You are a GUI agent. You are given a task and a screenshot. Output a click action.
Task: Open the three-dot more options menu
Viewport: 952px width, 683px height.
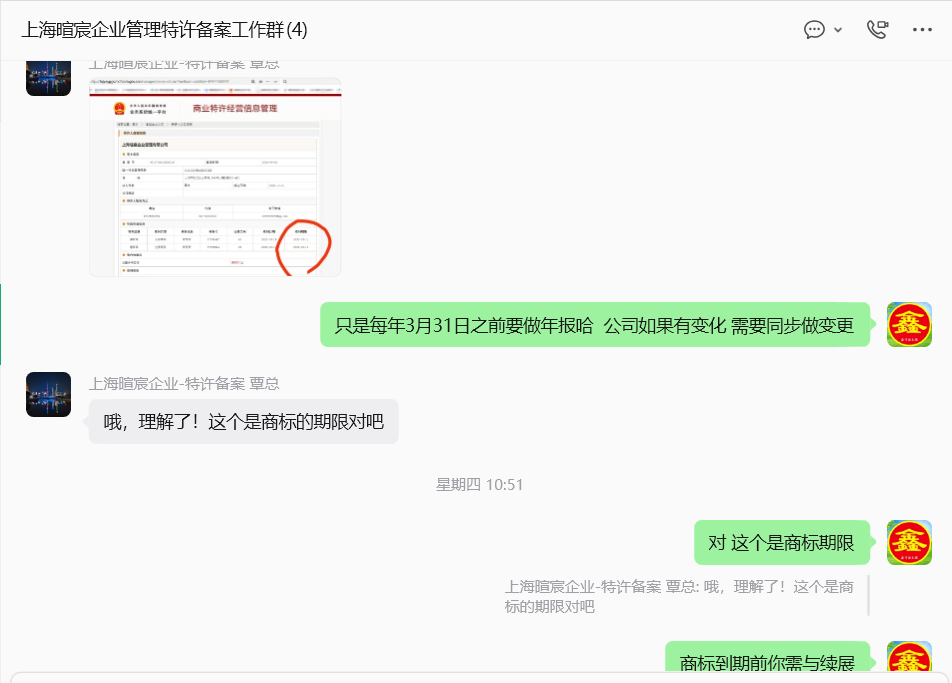coord(922,30)
